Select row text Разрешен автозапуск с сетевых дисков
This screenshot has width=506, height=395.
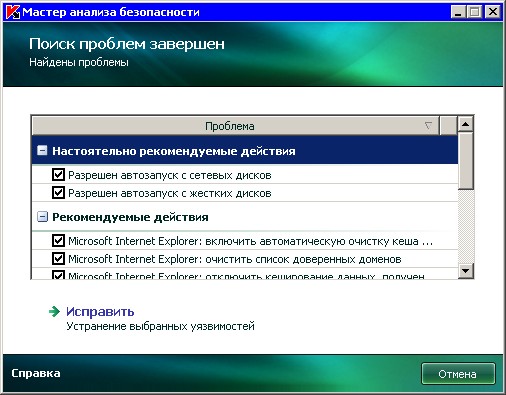click(x=170, y=175)
